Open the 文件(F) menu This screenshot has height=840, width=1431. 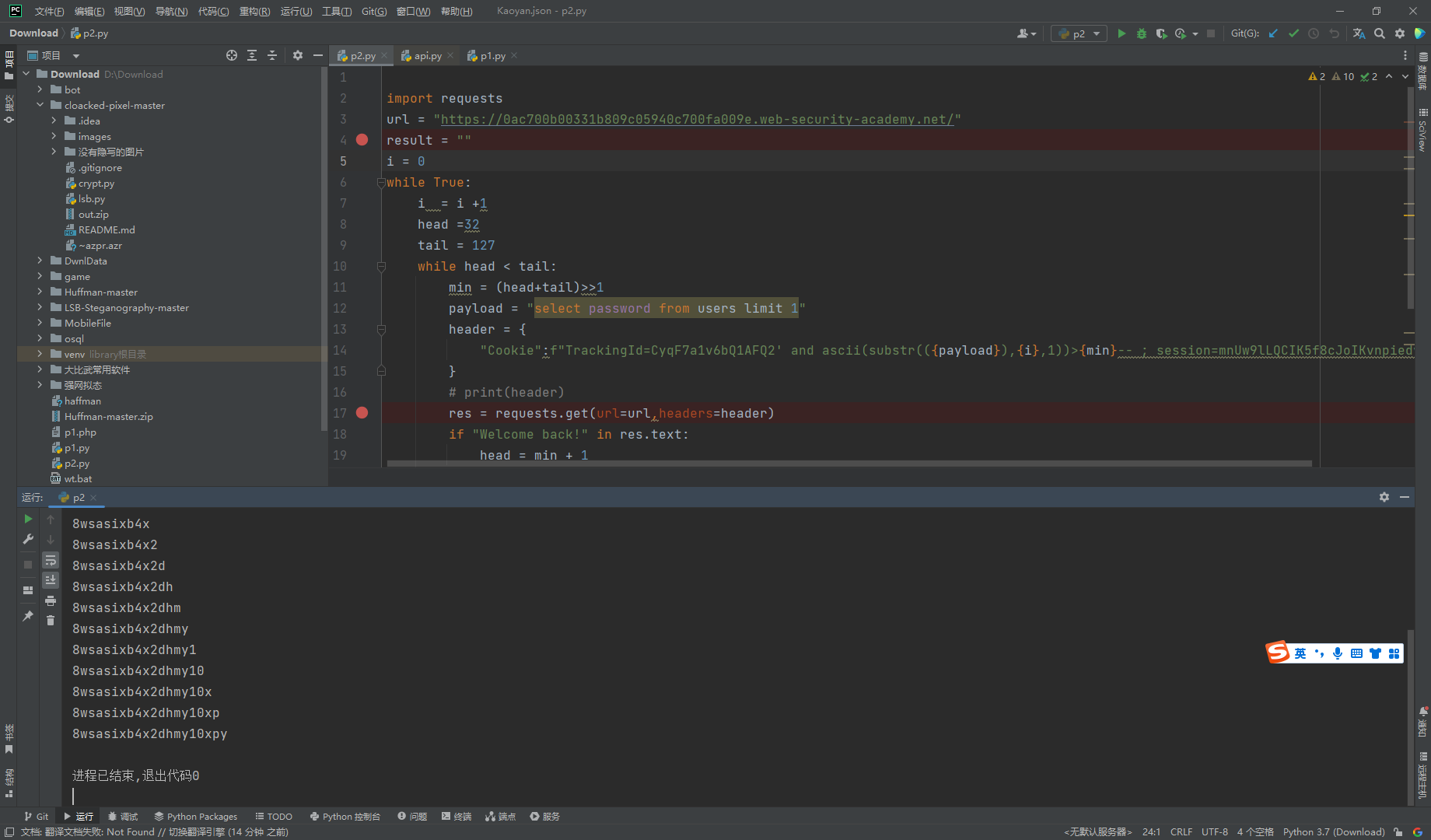click(x=49, y=11)
